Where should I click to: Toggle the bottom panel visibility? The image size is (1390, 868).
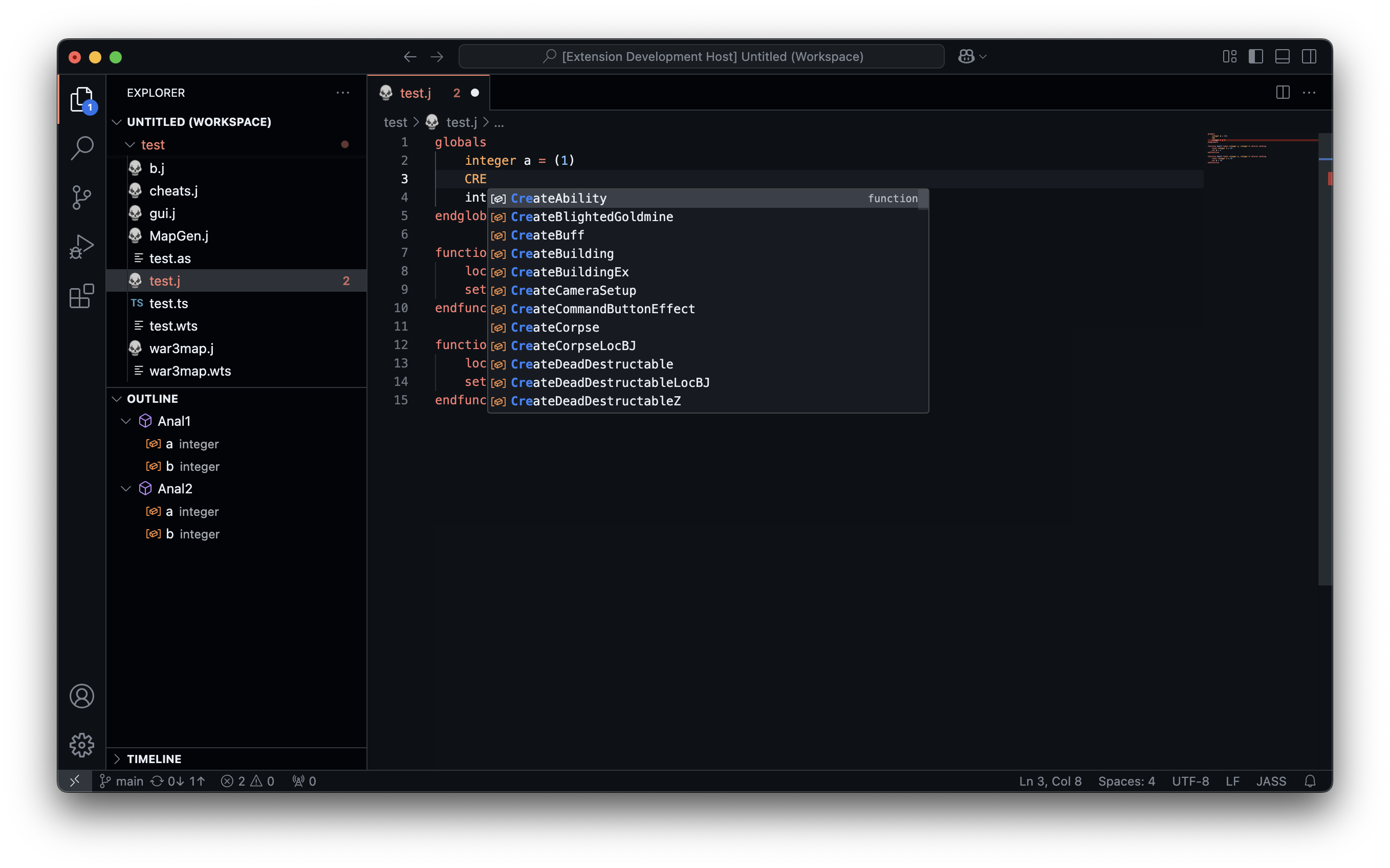coord(1282,56)
